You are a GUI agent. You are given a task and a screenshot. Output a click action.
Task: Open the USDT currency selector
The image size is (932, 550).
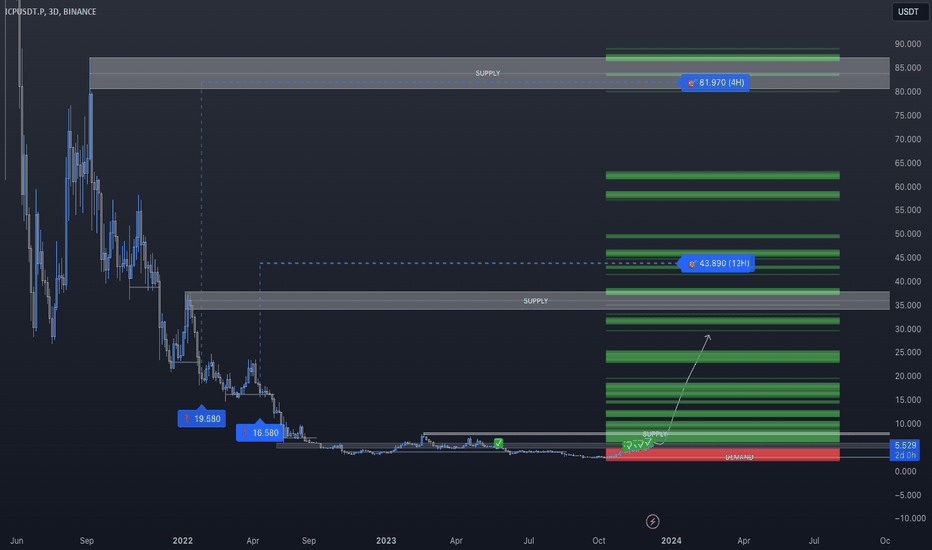(908, 12)
